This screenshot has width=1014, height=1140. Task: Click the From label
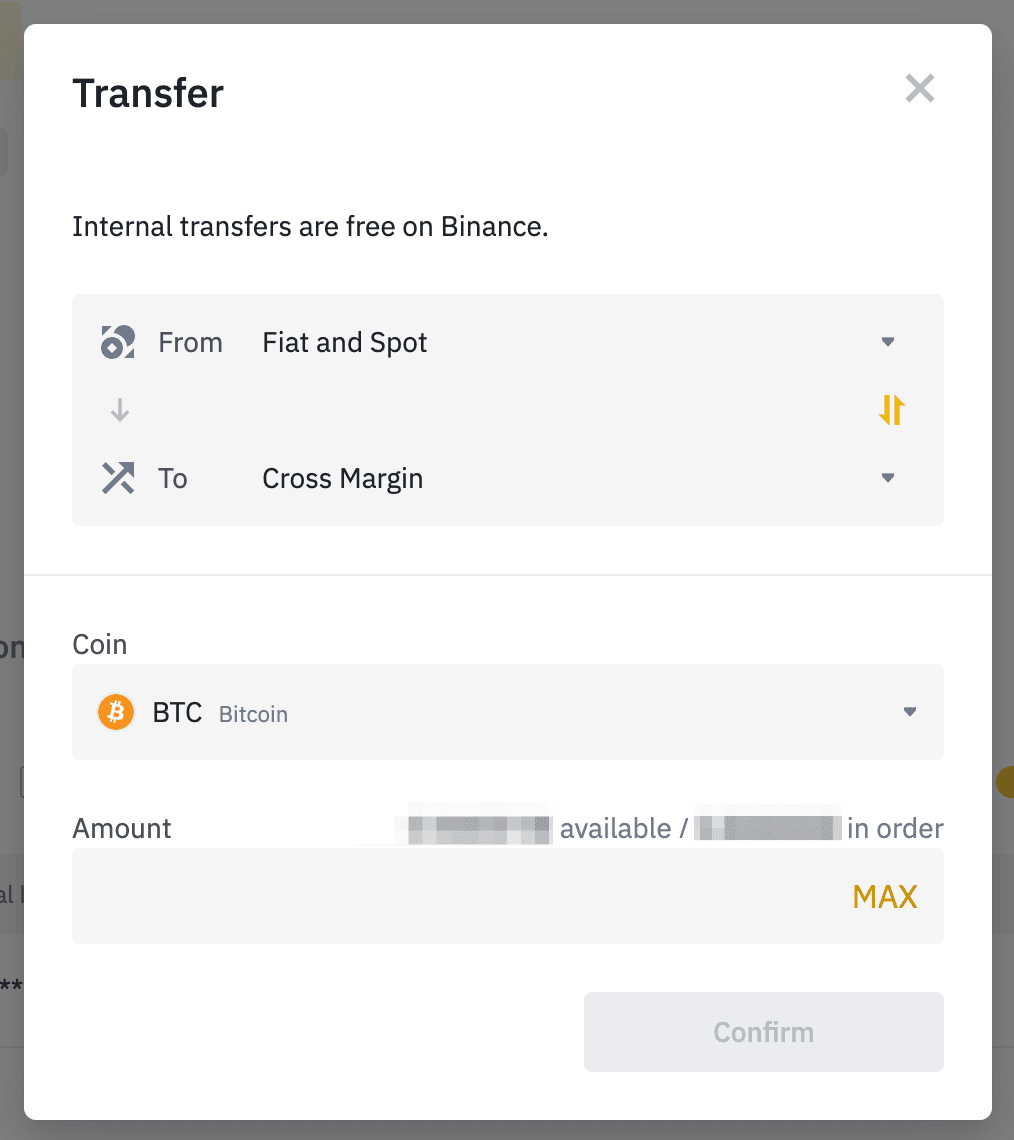[190, 343]
